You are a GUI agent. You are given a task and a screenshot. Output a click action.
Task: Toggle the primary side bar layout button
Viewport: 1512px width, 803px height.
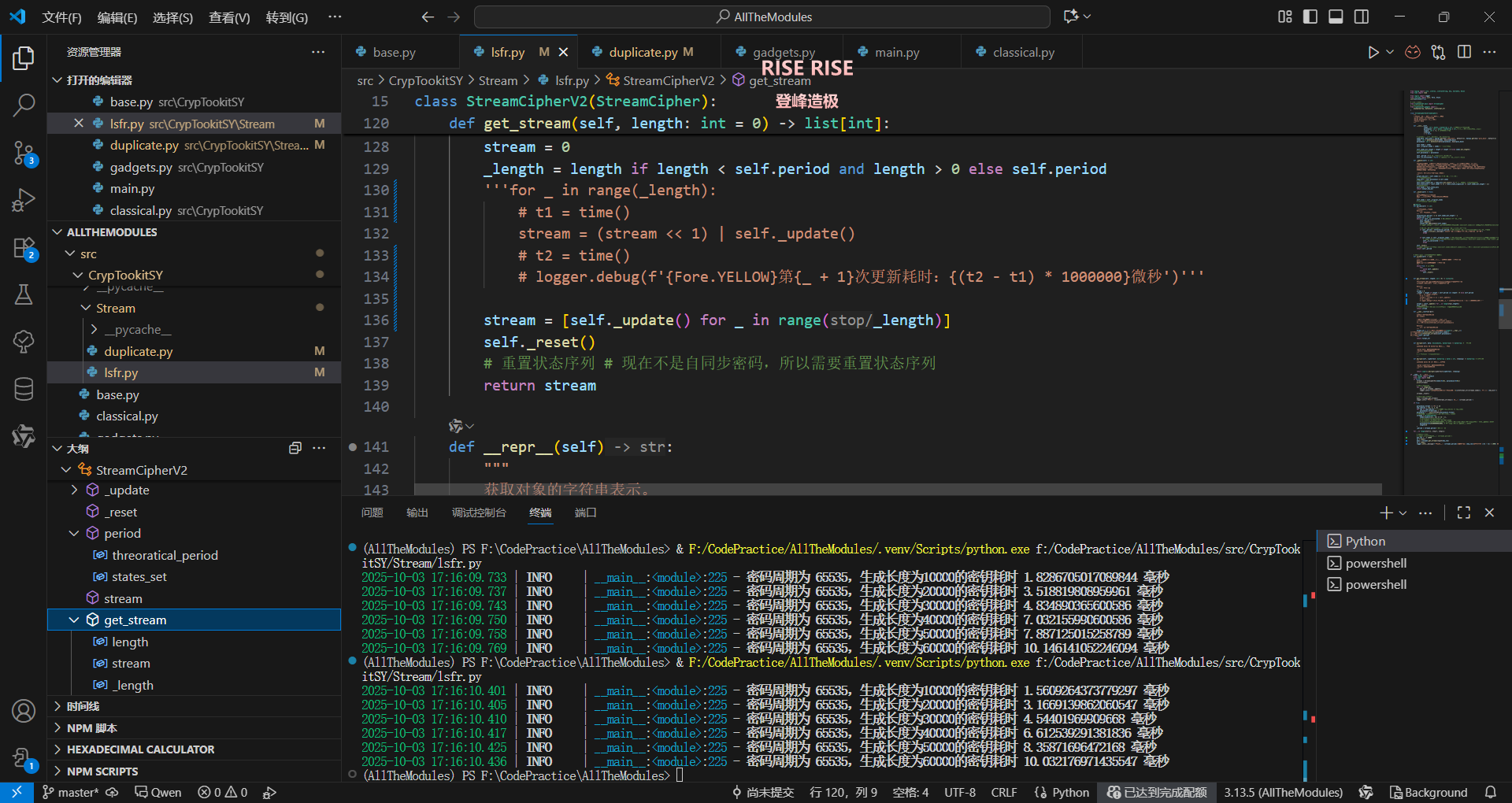pos(1310,17)
